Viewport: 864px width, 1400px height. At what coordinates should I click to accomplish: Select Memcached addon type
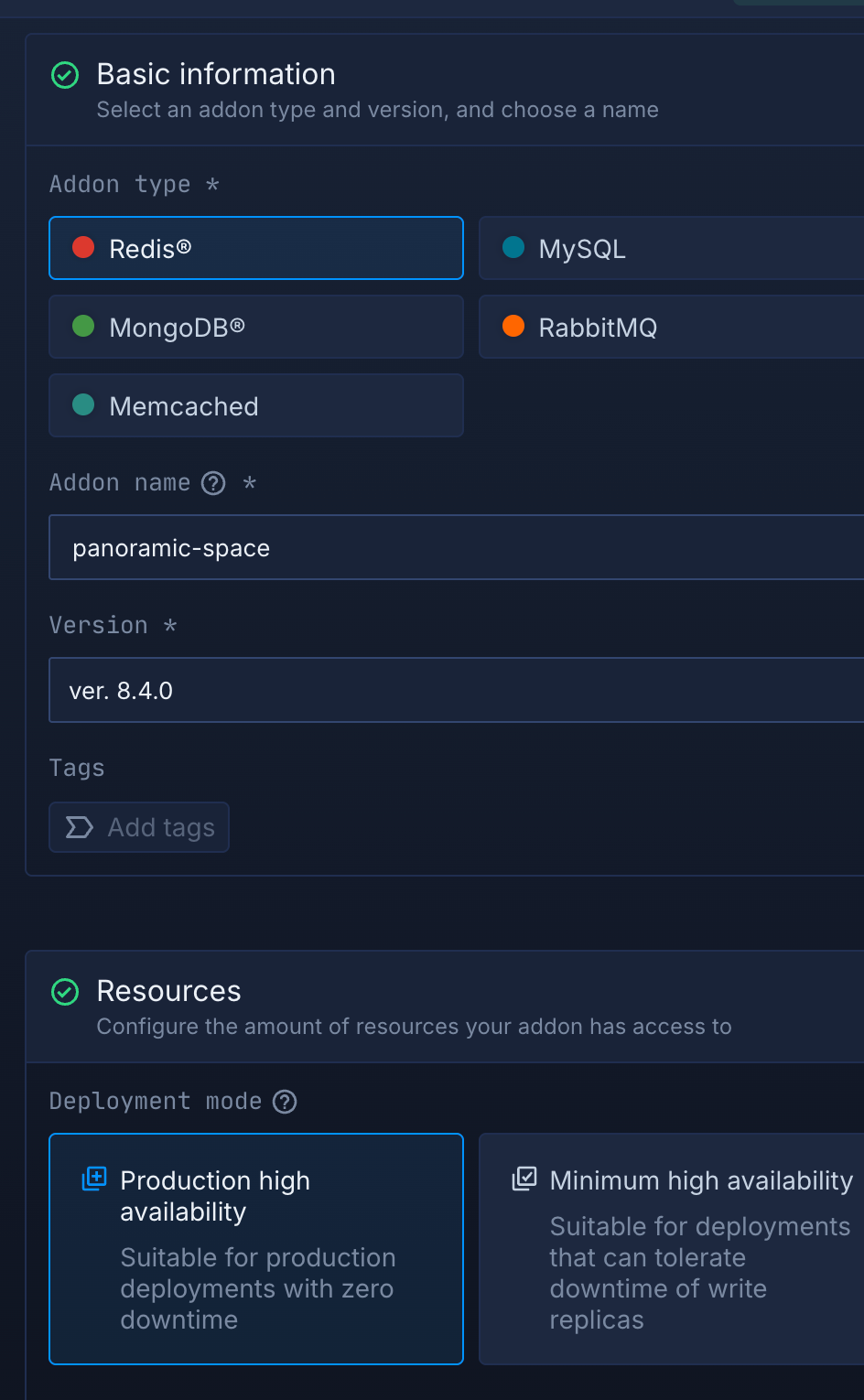256,405
